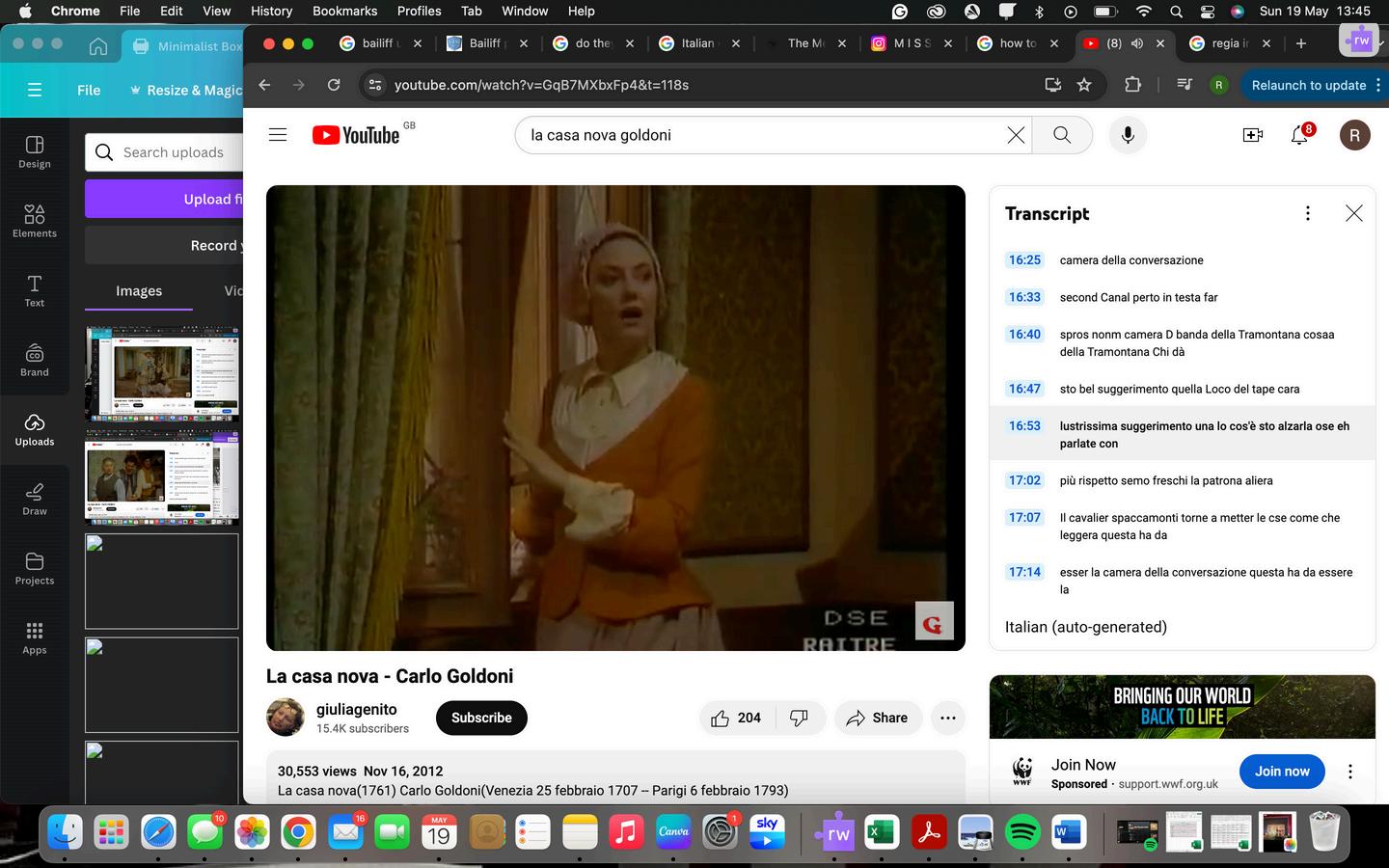
Task: Subscribe to giuliagenito channel
Action: [481, 718]
